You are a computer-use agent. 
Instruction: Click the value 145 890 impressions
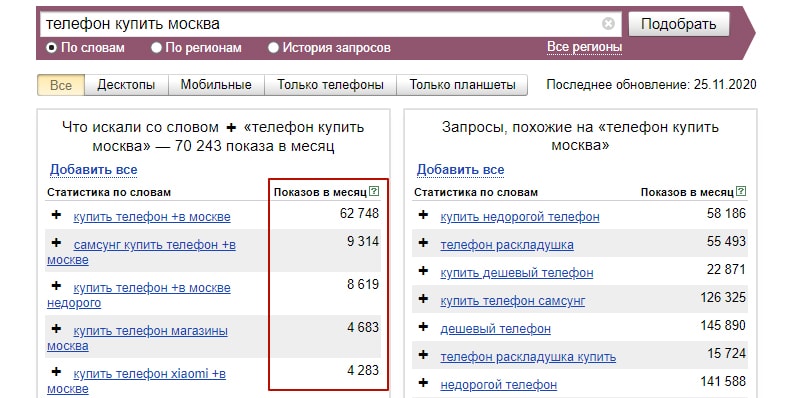coord(723,325)
